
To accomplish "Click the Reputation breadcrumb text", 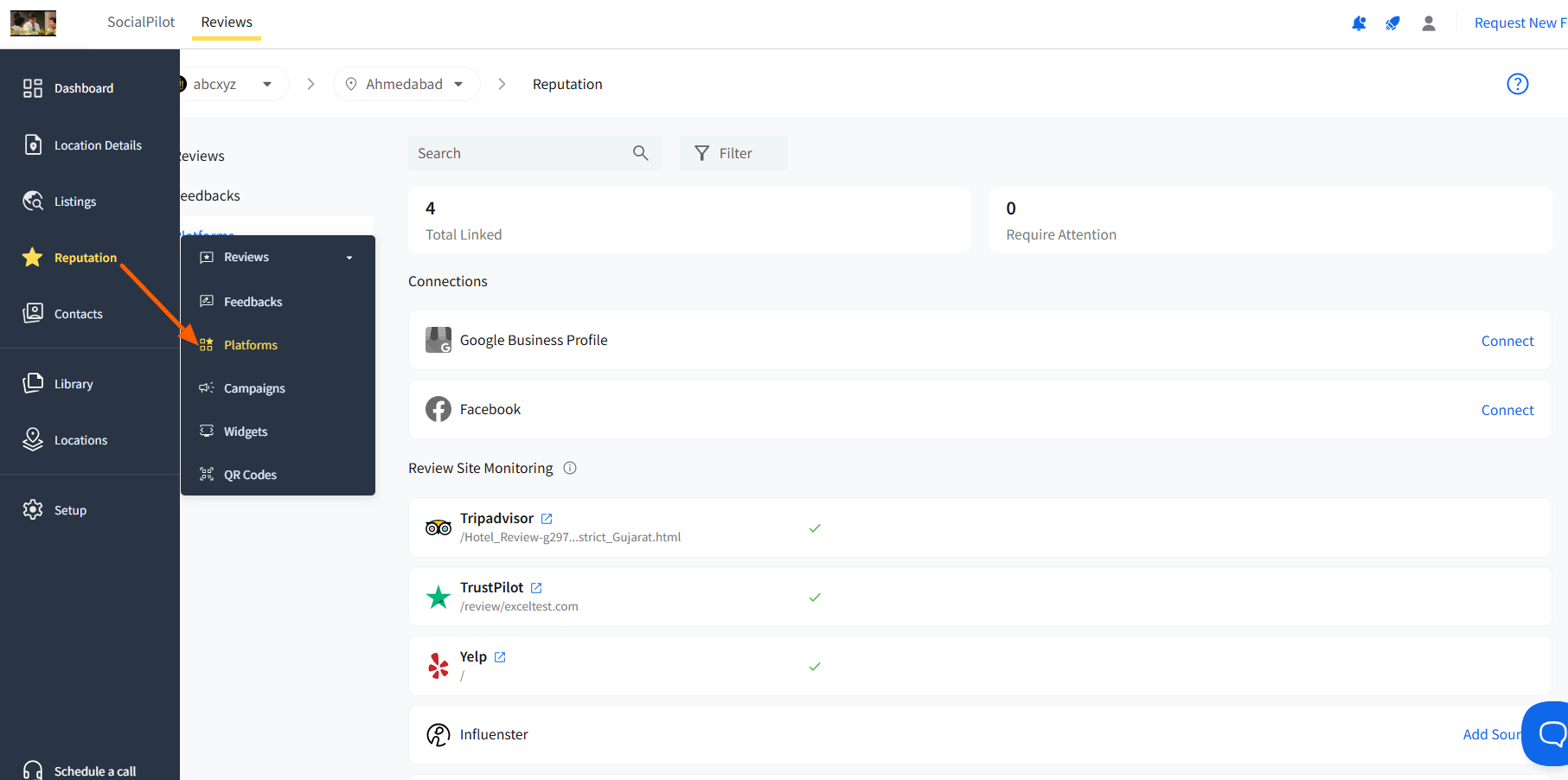I will pyautogui.click(x=567, y=84).
